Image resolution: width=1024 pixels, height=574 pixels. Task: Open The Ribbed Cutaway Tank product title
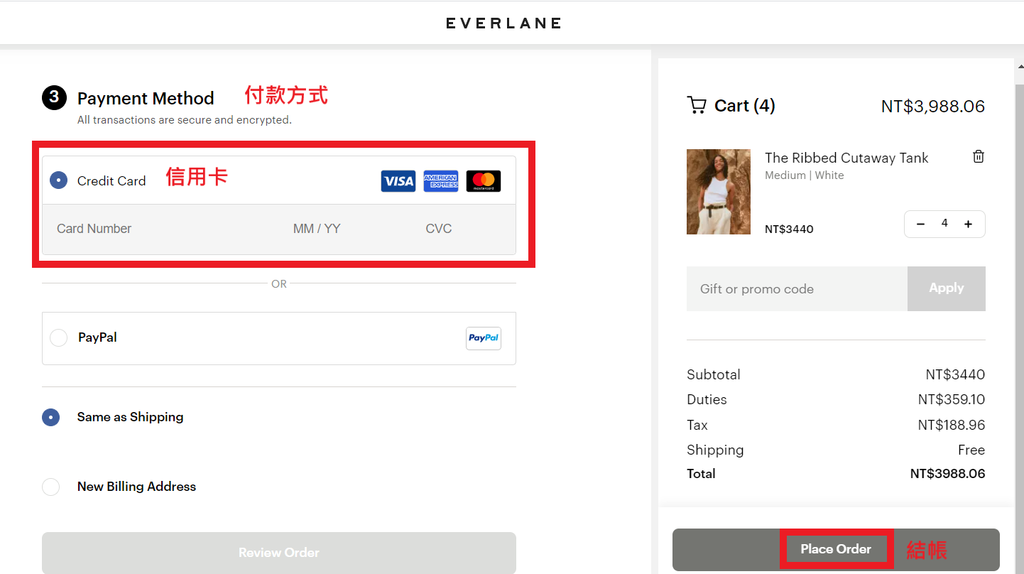(x=846, y=158)
